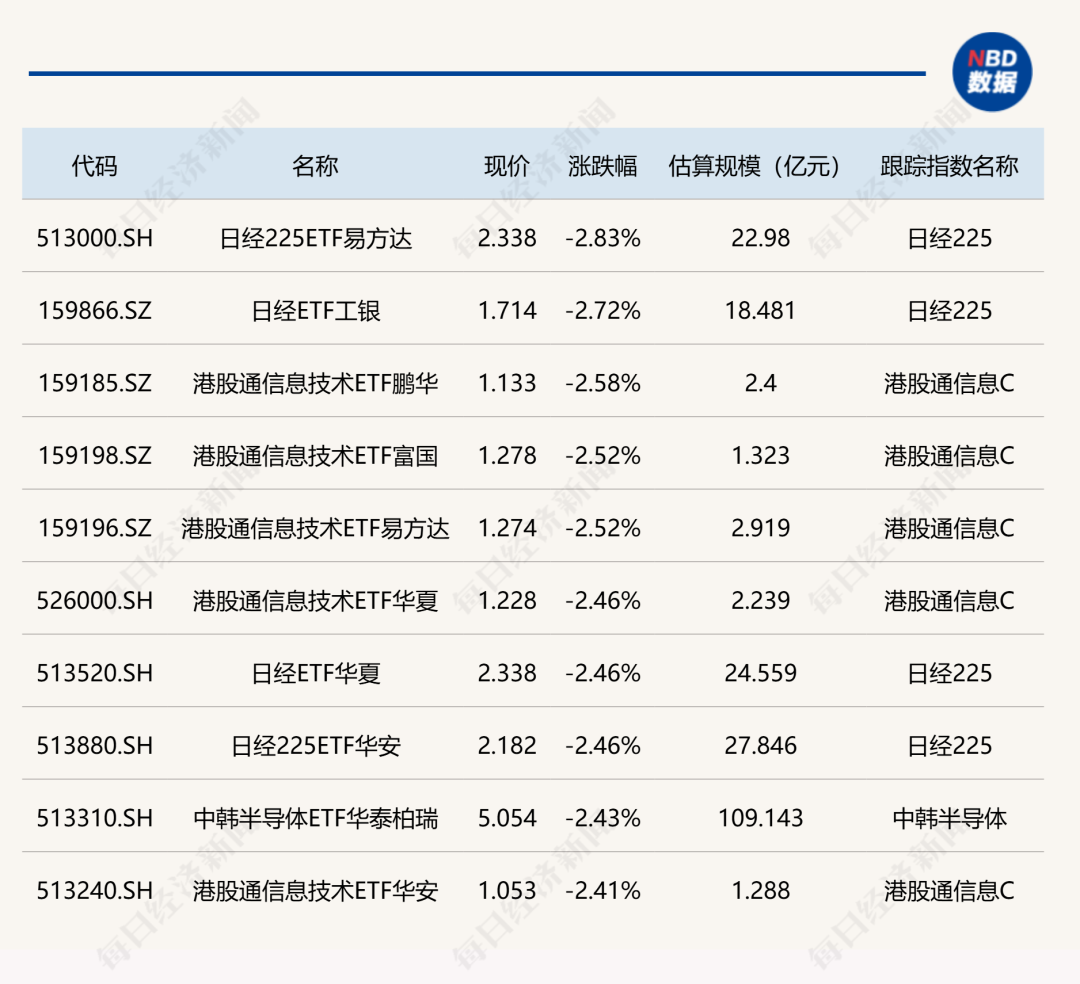The width and height of the screenshot is (1080, 984).
Task: Select code 513240.SH
Action: click(x=94, y=890)
